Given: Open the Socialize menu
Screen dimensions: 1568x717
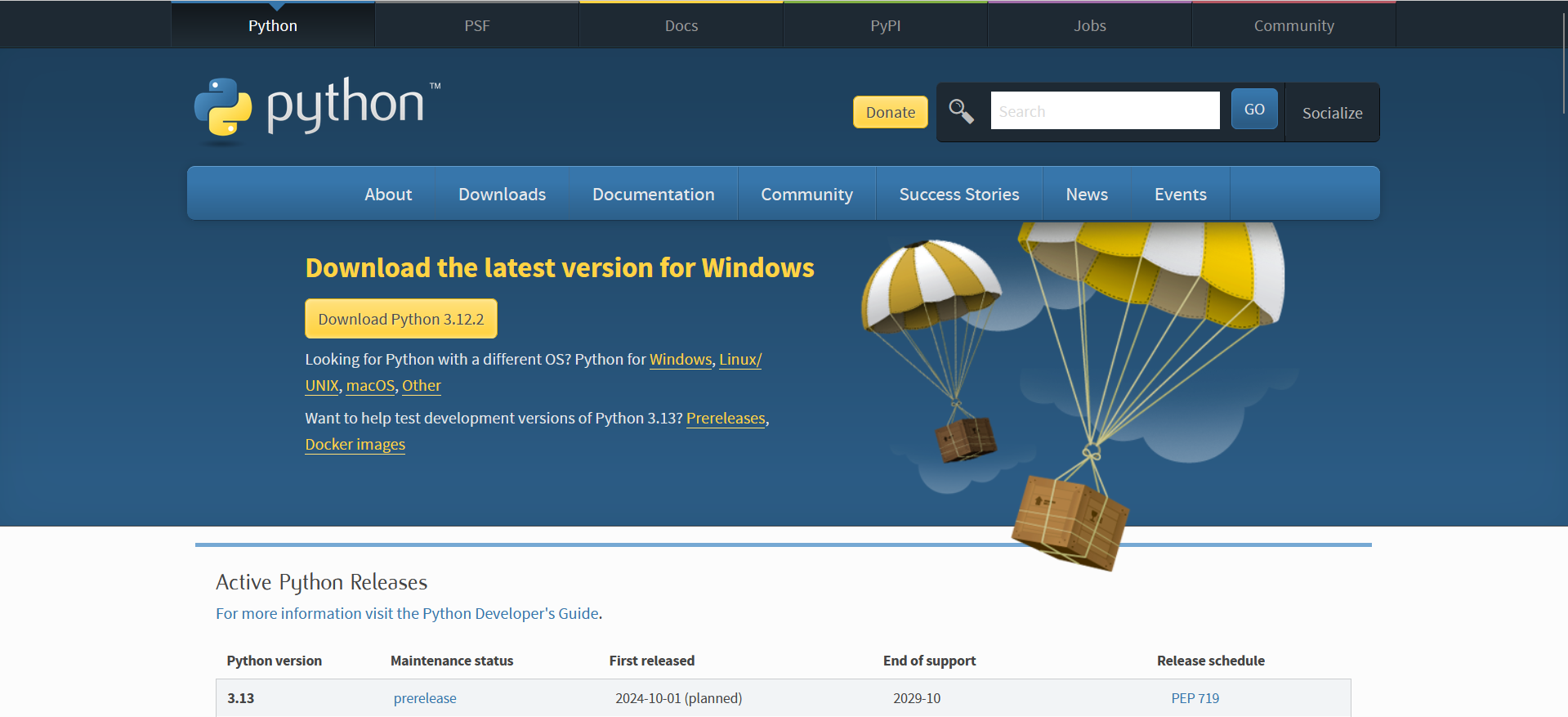Looking at the screenshot, I should pyautogui.click(x=1332, y=113).
